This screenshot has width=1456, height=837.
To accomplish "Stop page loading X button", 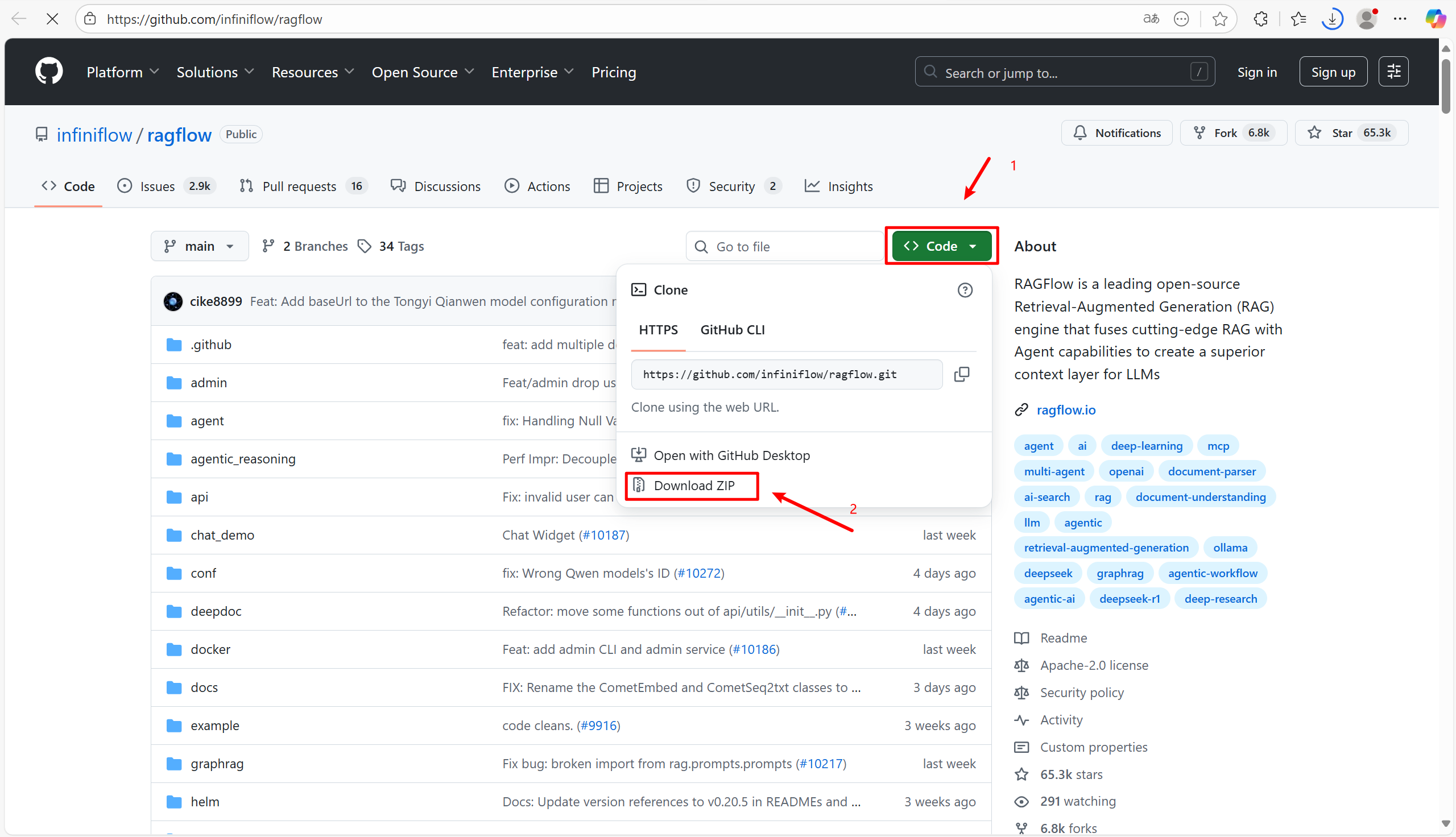I will [x=52, y=19].
